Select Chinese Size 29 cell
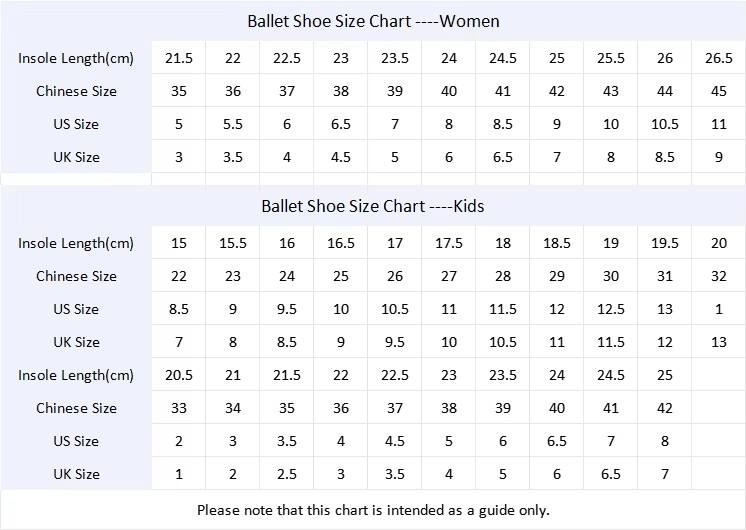This screenshot has height=530, width=746. [x=557, y=276]
